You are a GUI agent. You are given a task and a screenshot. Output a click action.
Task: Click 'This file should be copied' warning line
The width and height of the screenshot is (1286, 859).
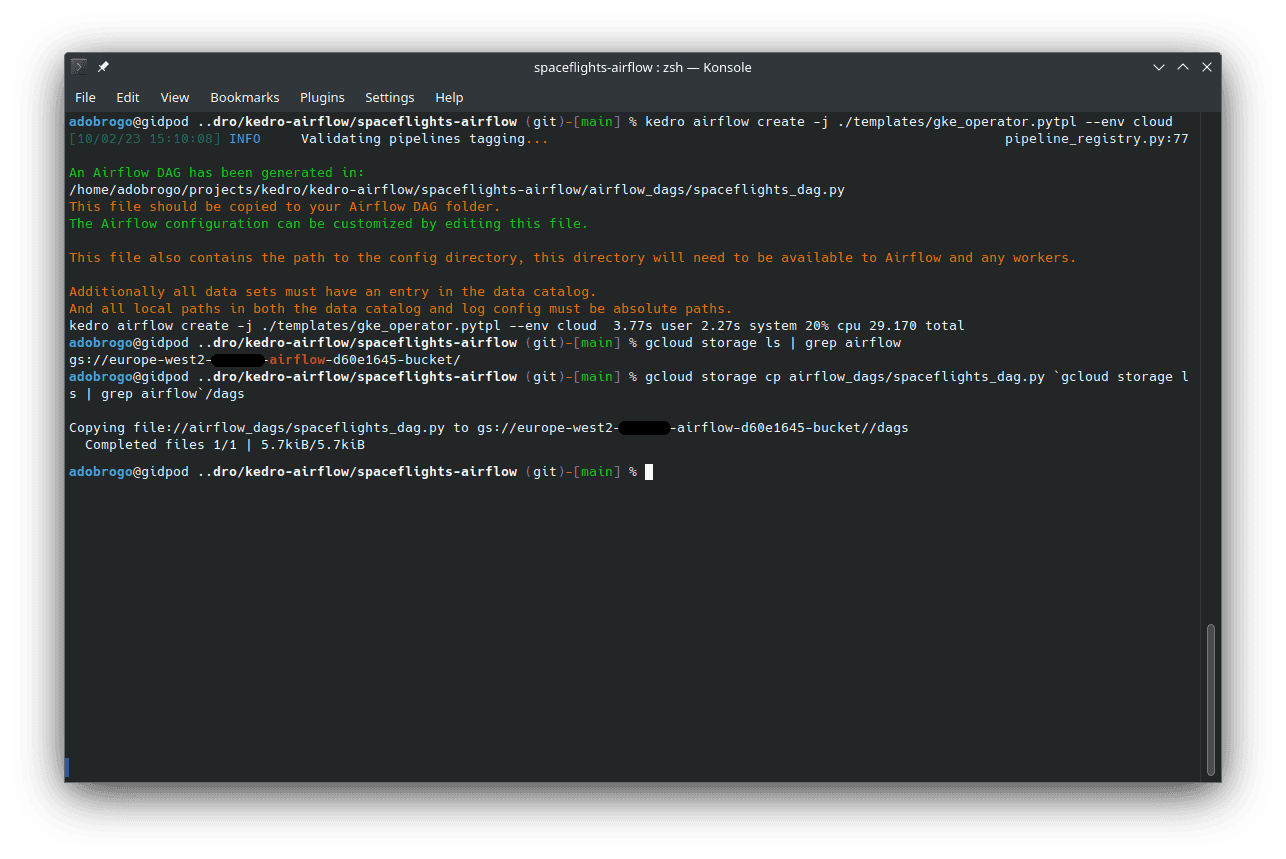pyautogui.click(x=285, y=207)
